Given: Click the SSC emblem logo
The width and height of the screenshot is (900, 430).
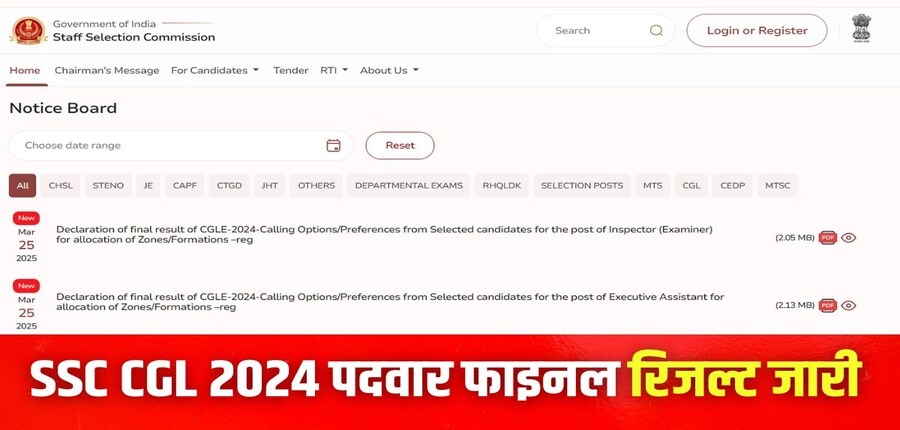Looking at the screenshot, I should 28,30.
